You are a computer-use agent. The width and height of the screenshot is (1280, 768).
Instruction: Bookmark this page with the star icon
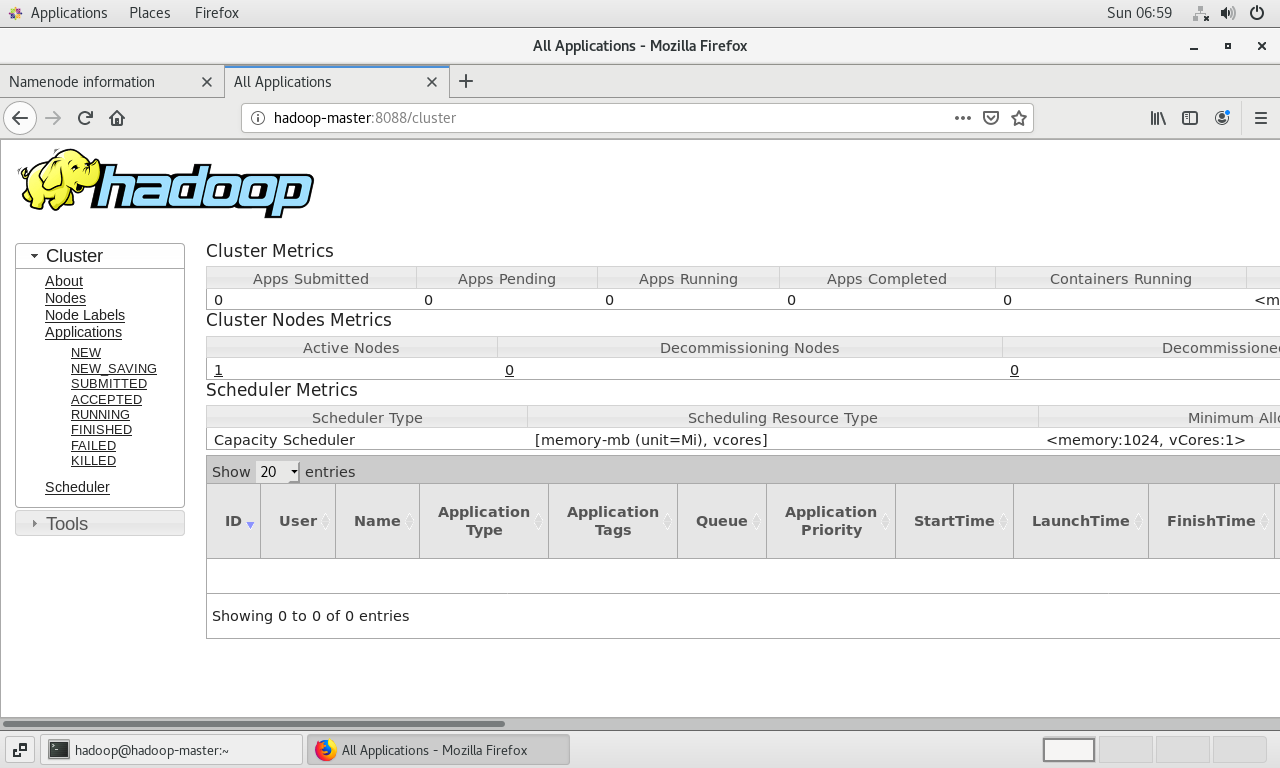pyautogui.click(x=1019, y=118)
